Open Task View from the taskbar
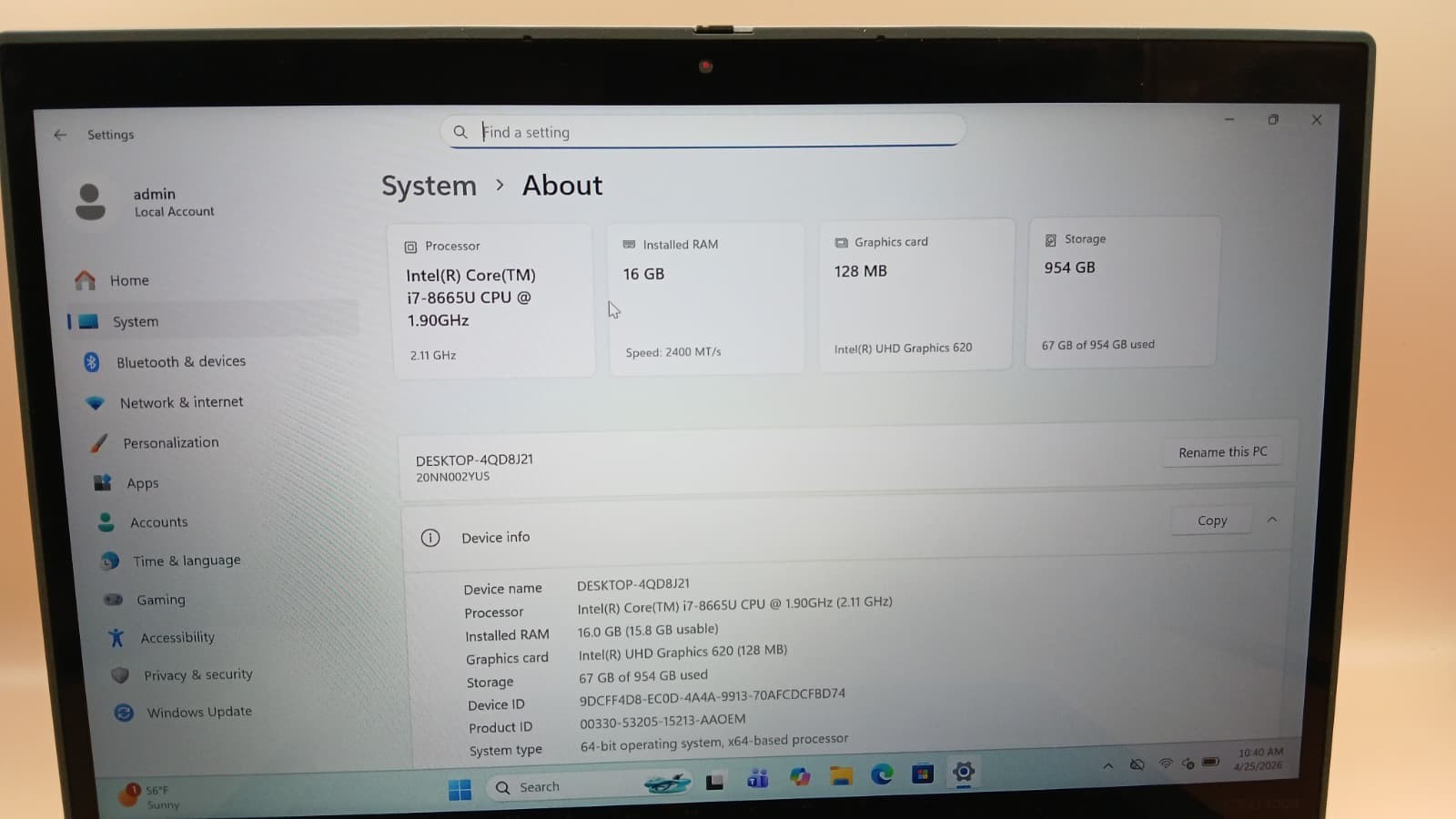1456x819 pixels. coord(715,781)
